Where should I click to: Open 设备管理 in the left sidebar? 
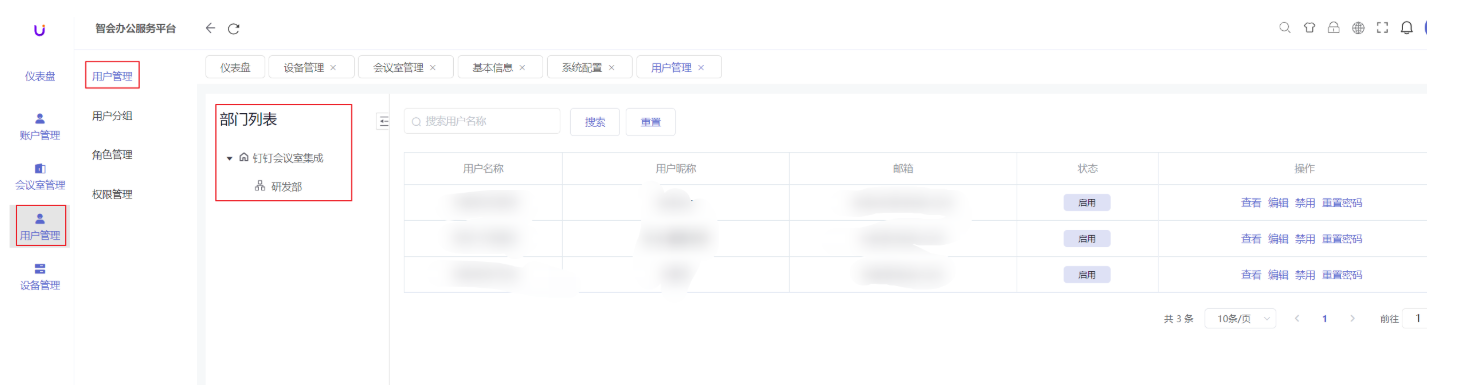40,277
